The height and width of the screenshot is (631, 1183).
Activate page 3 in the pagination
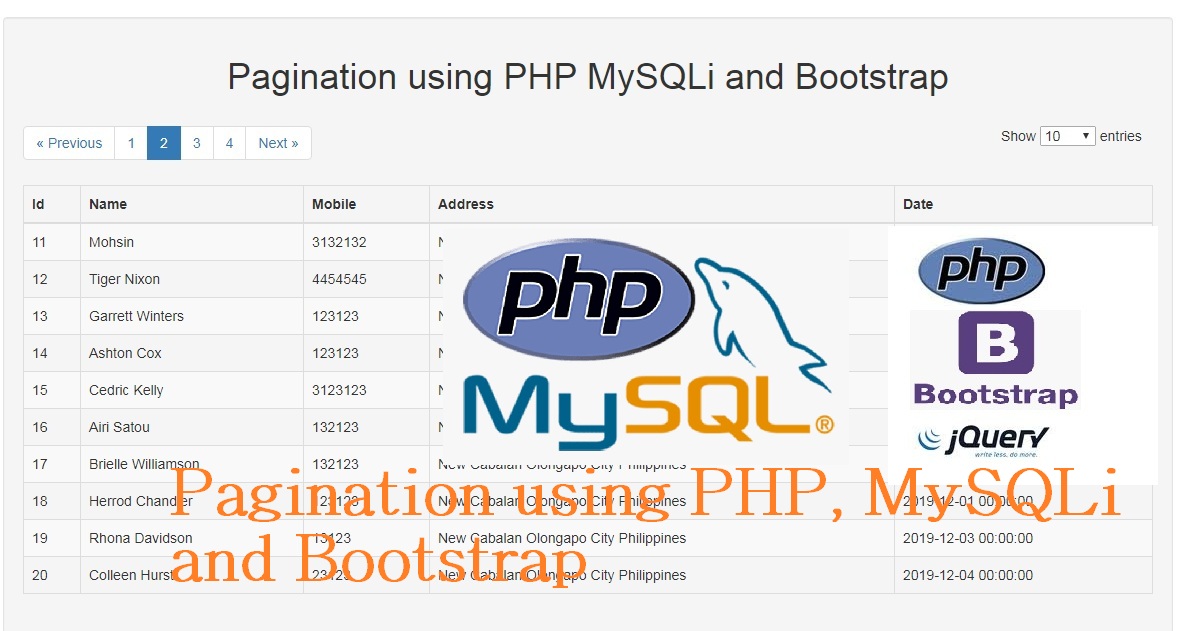196,143
